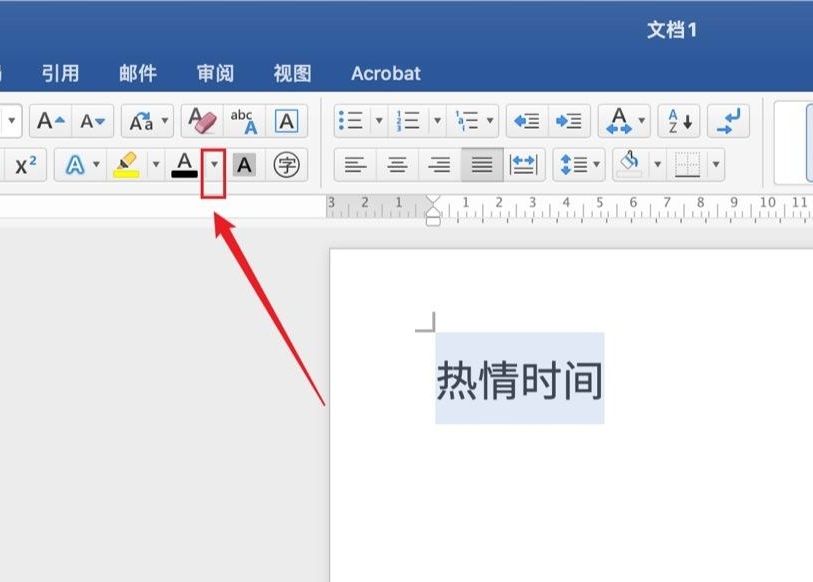Increase the paragraph indent
Image resolution: width=813 pixels, height=582 pixels.
[569, 121]
